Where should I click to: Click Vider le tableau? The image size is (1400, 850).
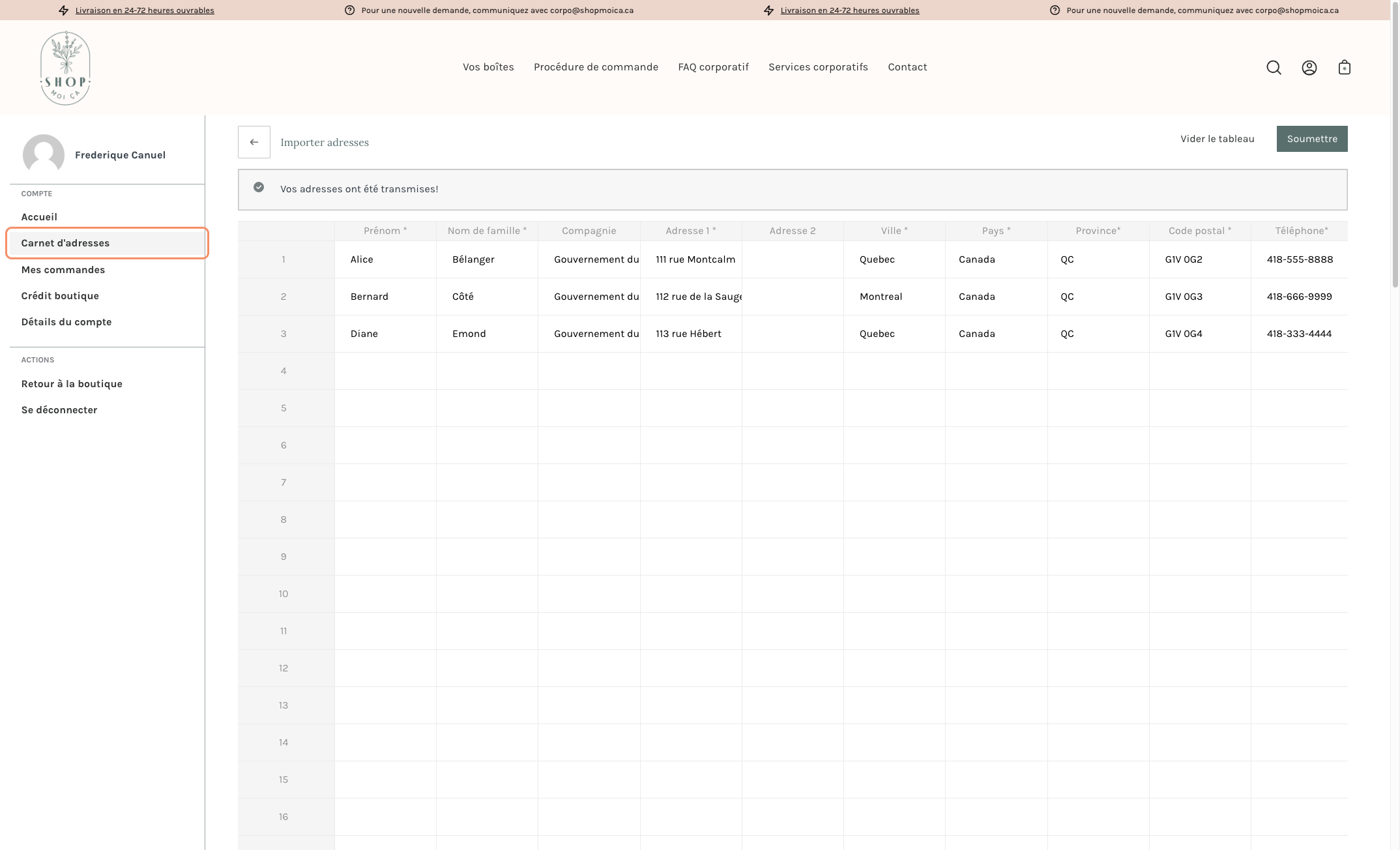tap(1218, 139)
